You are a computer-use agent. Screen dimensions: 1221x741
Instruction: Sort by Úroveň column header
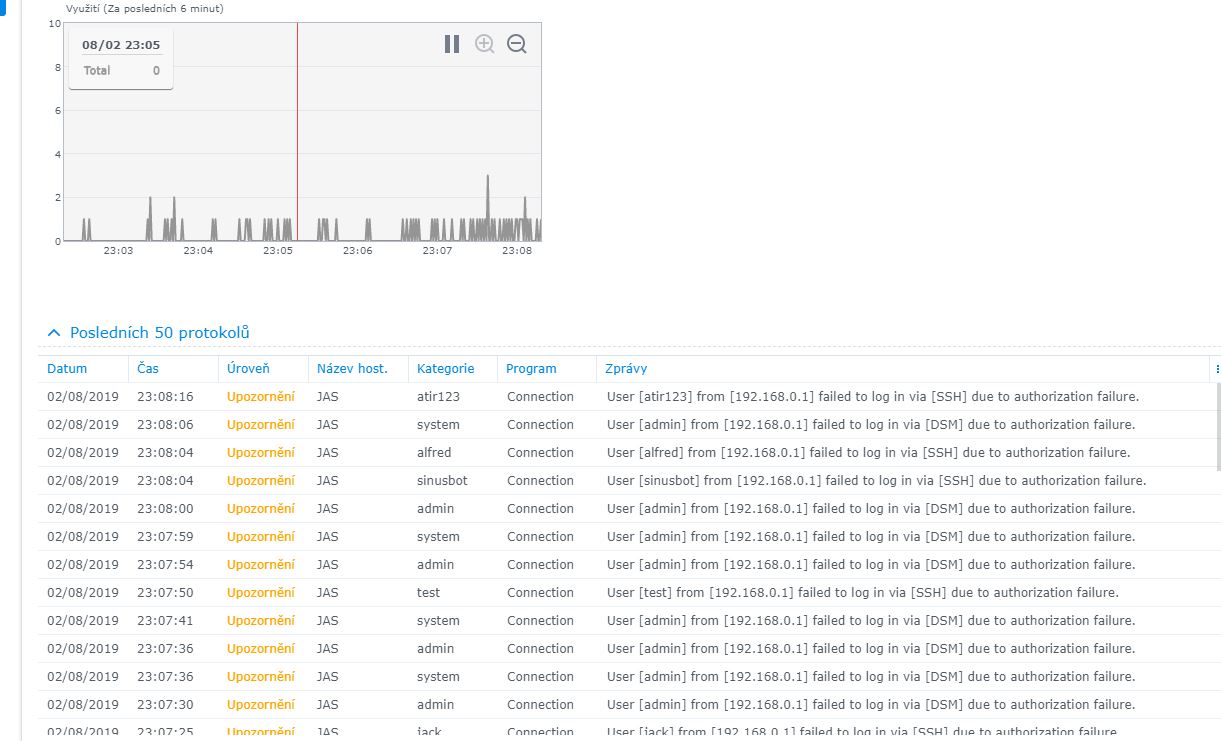pyautogui.click(x=248, y=369)
